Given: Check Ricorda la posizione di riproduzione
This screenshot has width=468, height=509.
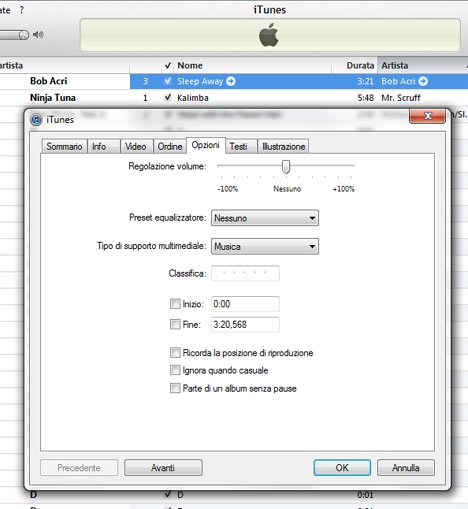Looking at the screenshot, I should pyautogui.click(x=175, y=353).
